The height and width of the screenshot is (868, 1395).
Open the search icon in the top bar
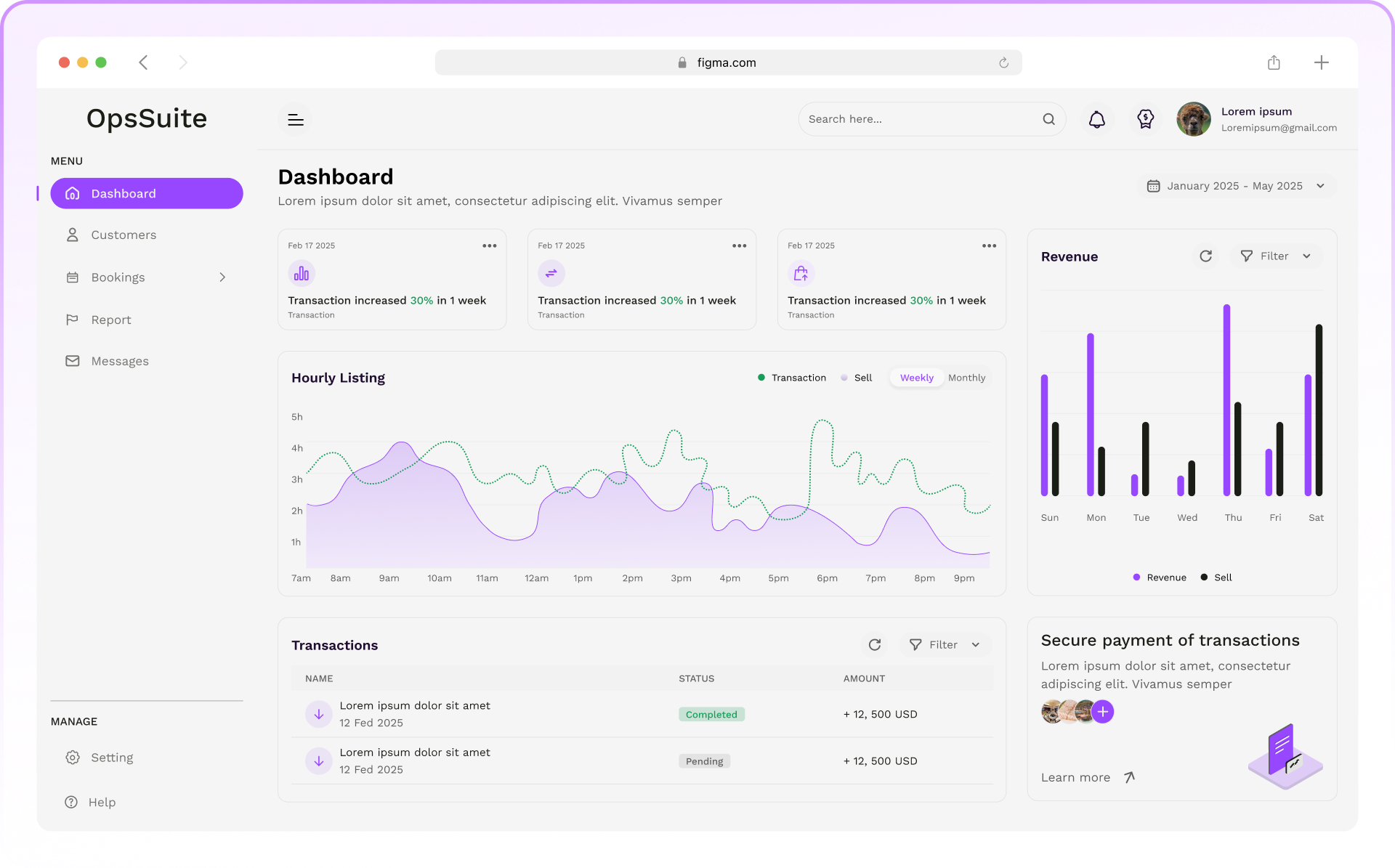[x=1048, y=119]
